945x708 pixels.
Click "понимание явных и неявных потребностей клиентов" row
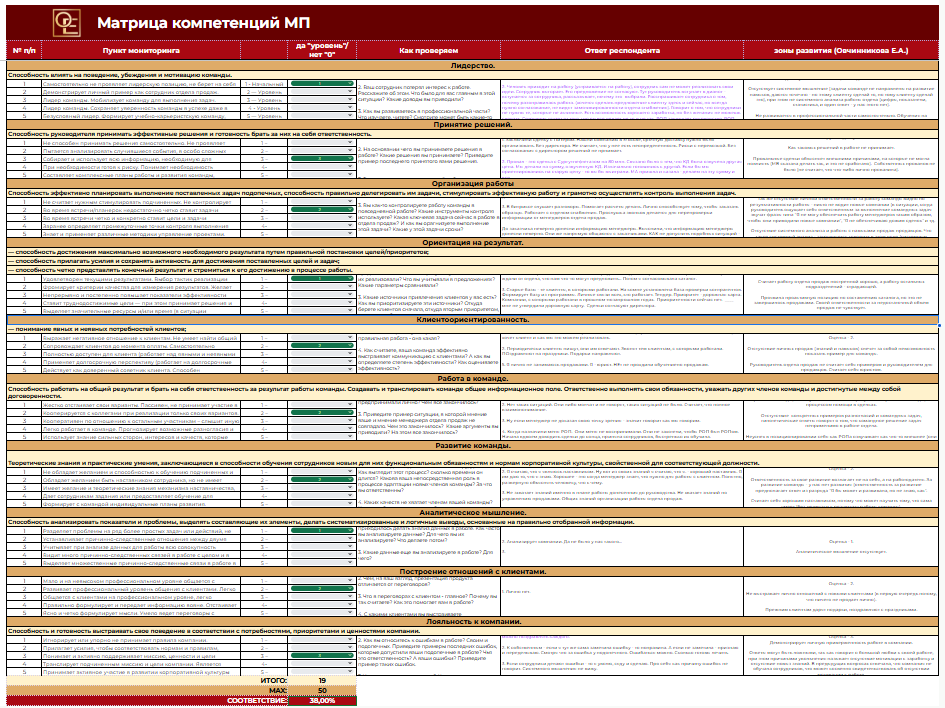click(472, 329)
